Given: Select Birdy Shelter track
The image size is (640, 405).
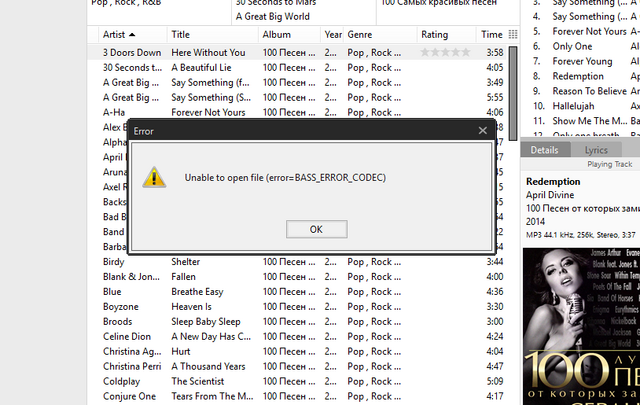Looking at the screenshot, I should click(297, 262).
